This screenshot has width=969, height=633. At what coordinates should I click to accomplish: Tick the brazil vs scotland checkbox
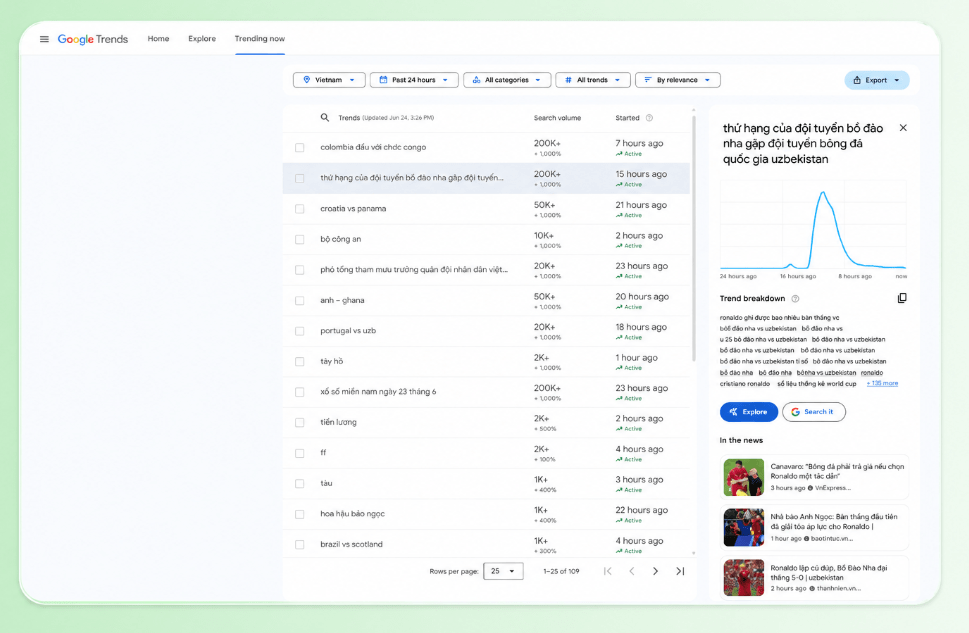click(x=300, y=545)
